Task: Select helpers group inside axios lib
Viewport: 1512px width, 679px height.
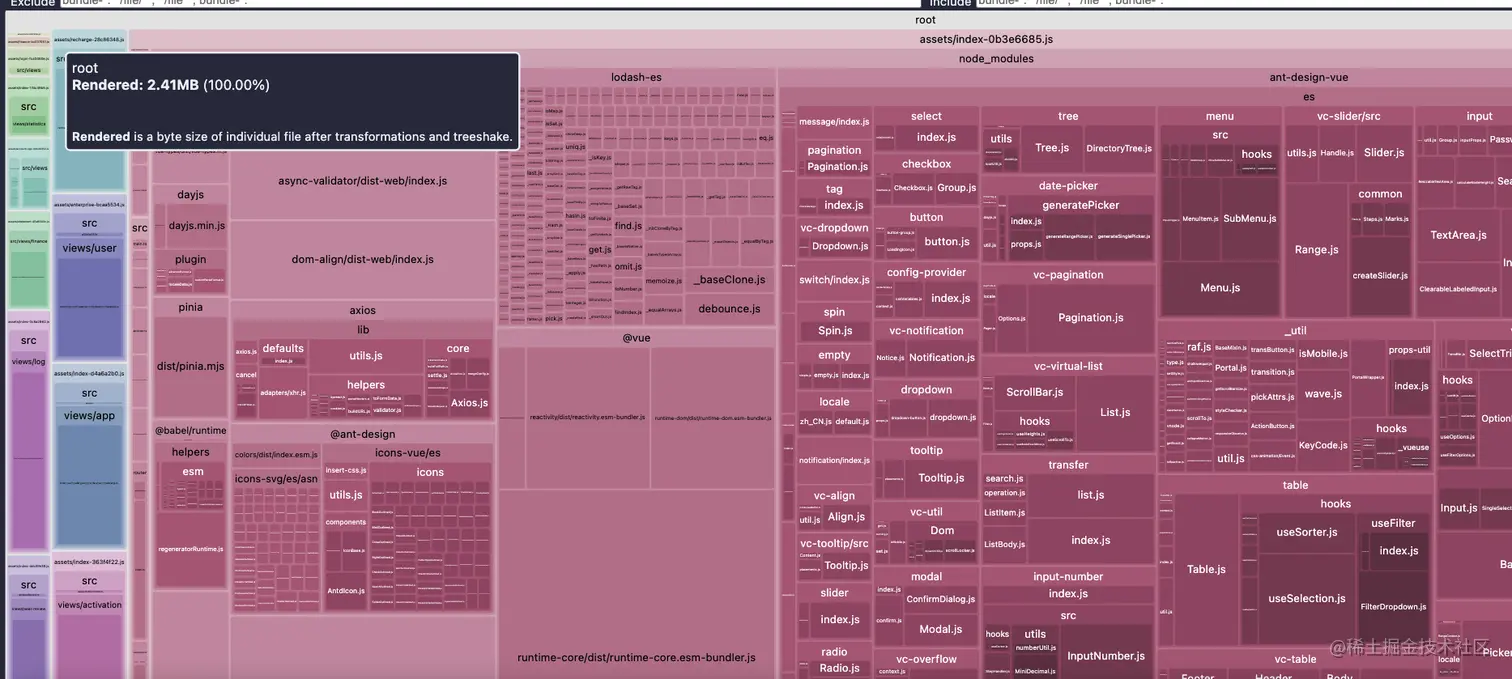Action: [x=366, y=384]
